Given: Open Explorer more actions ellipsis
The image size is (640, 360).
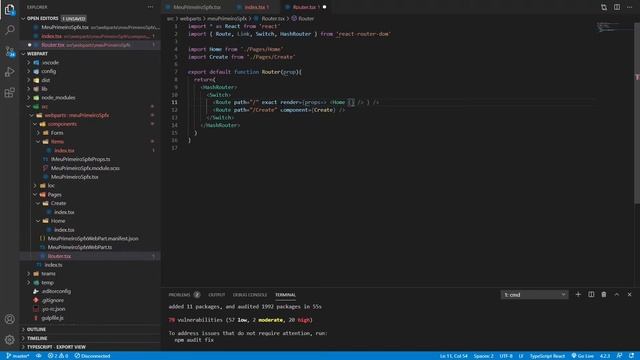Looking at the screenshot, I should [x=151, y=7].
